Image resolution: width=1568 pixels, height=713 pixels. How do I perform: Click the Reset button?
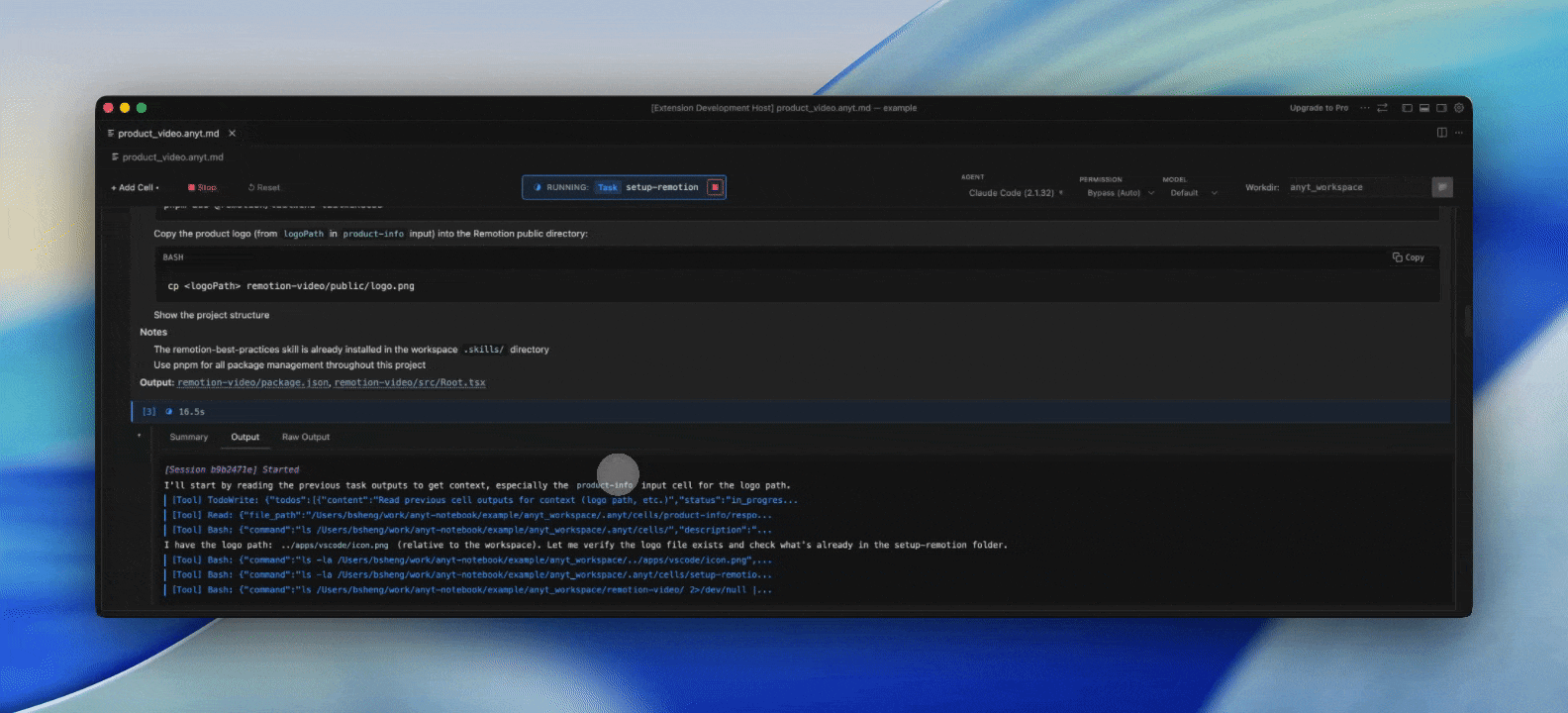[264, 187]
